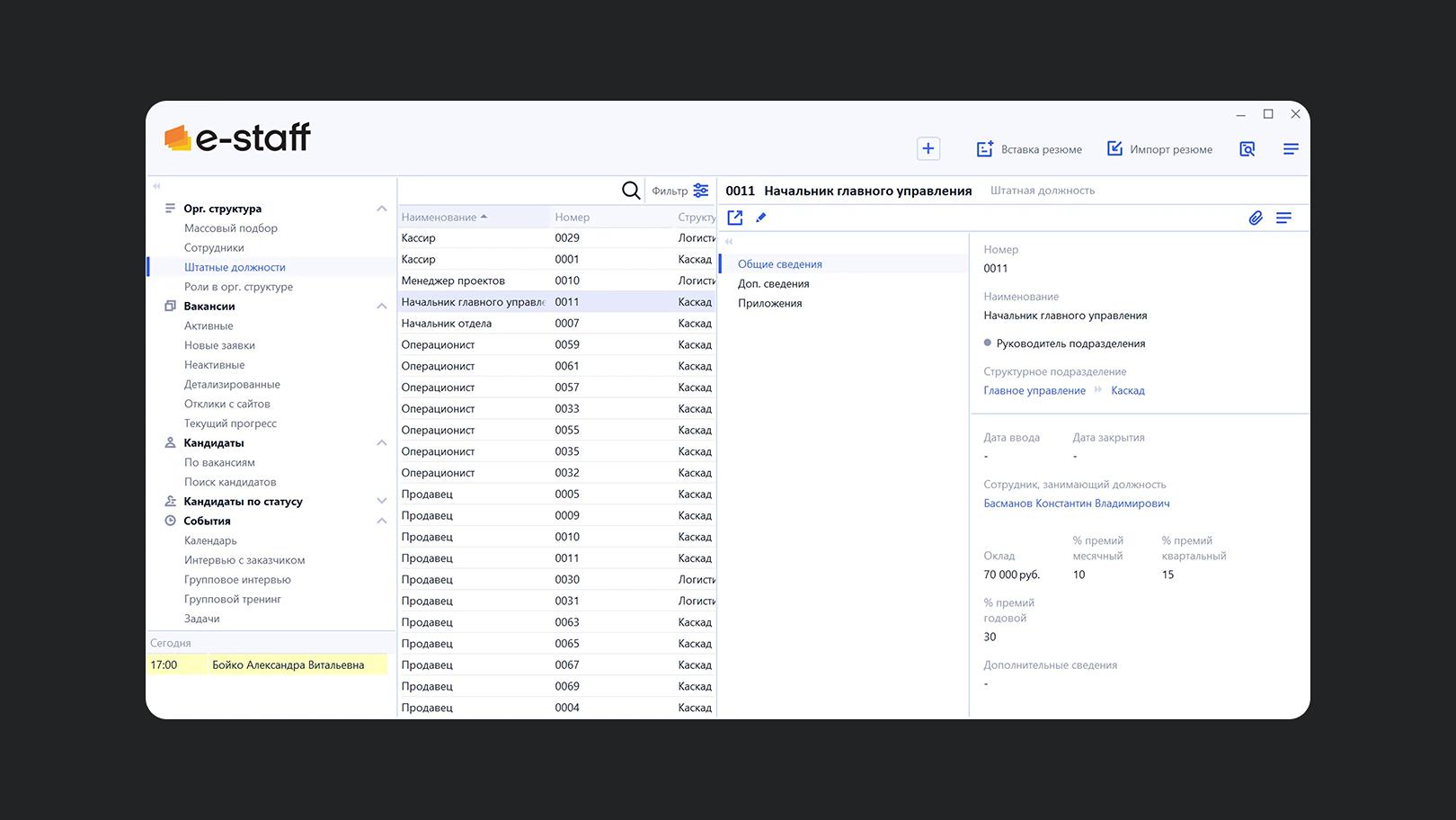
Task: Collapse the left navigation panel arrows
Action: click(156, 186)
